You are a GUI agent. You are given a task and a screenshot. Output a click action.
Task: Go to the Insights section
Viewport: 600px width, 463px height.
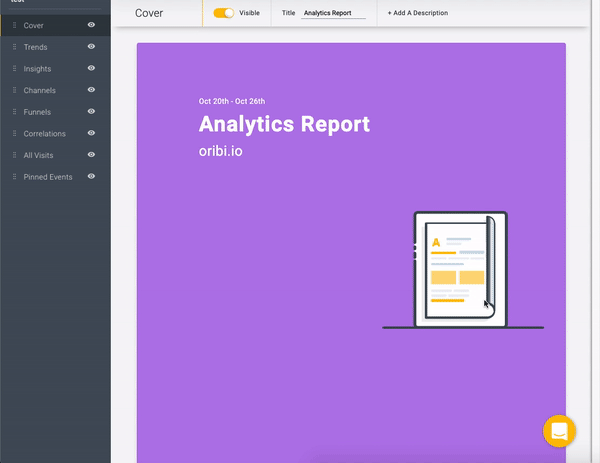coord(55,68)
